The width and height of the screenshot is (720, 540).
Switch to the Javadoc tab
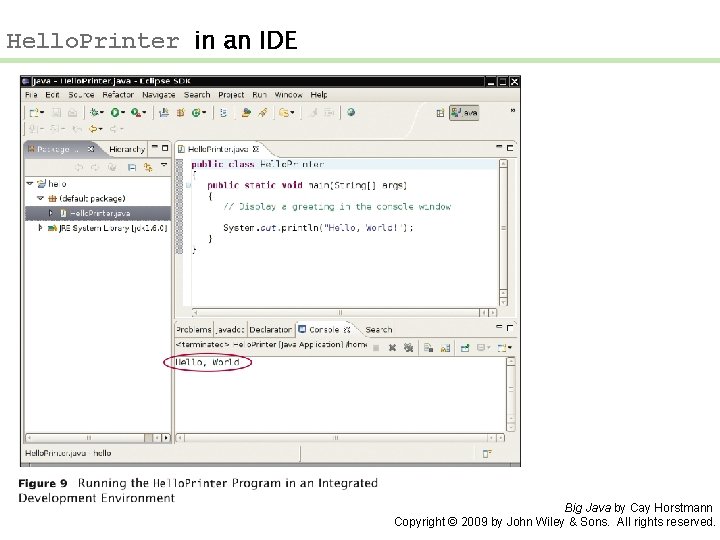pos(230,330)
